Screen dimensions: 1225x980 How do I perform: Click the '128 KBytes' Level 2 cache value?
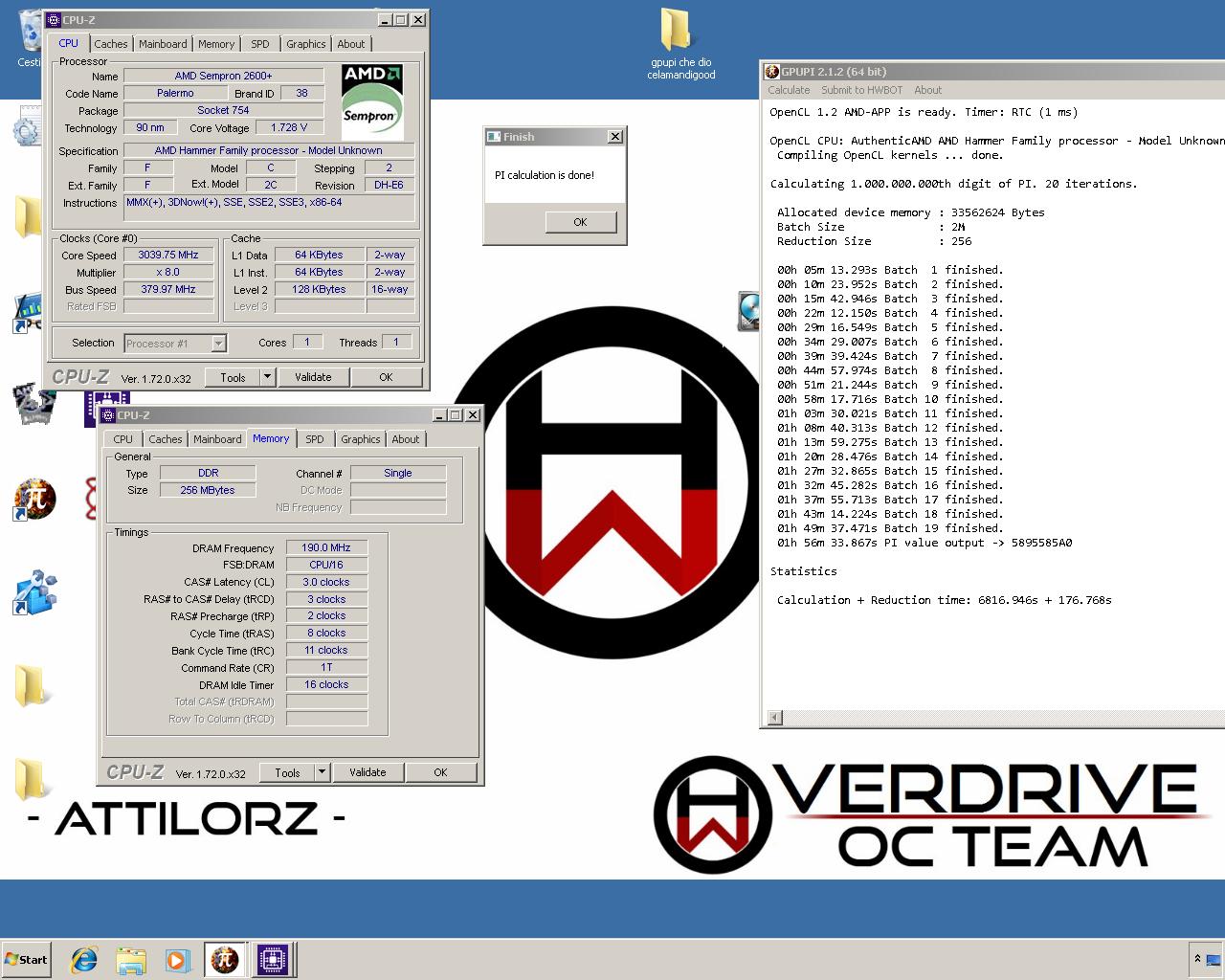[319, 289]
